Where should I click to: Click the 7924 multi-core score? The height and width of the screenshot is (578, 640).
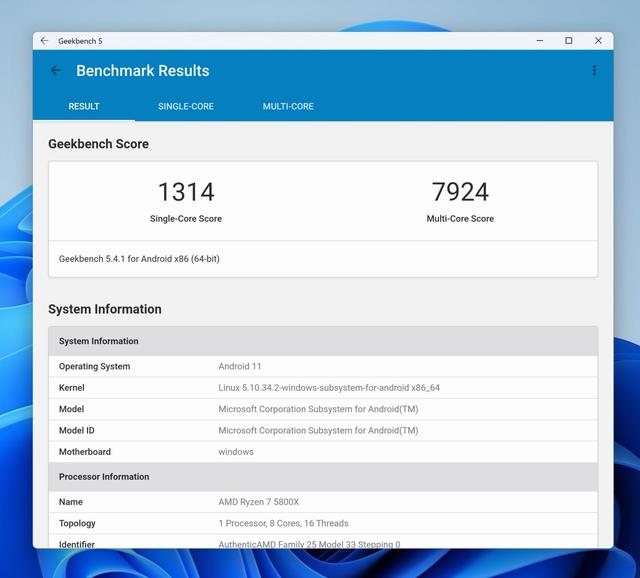460,192
